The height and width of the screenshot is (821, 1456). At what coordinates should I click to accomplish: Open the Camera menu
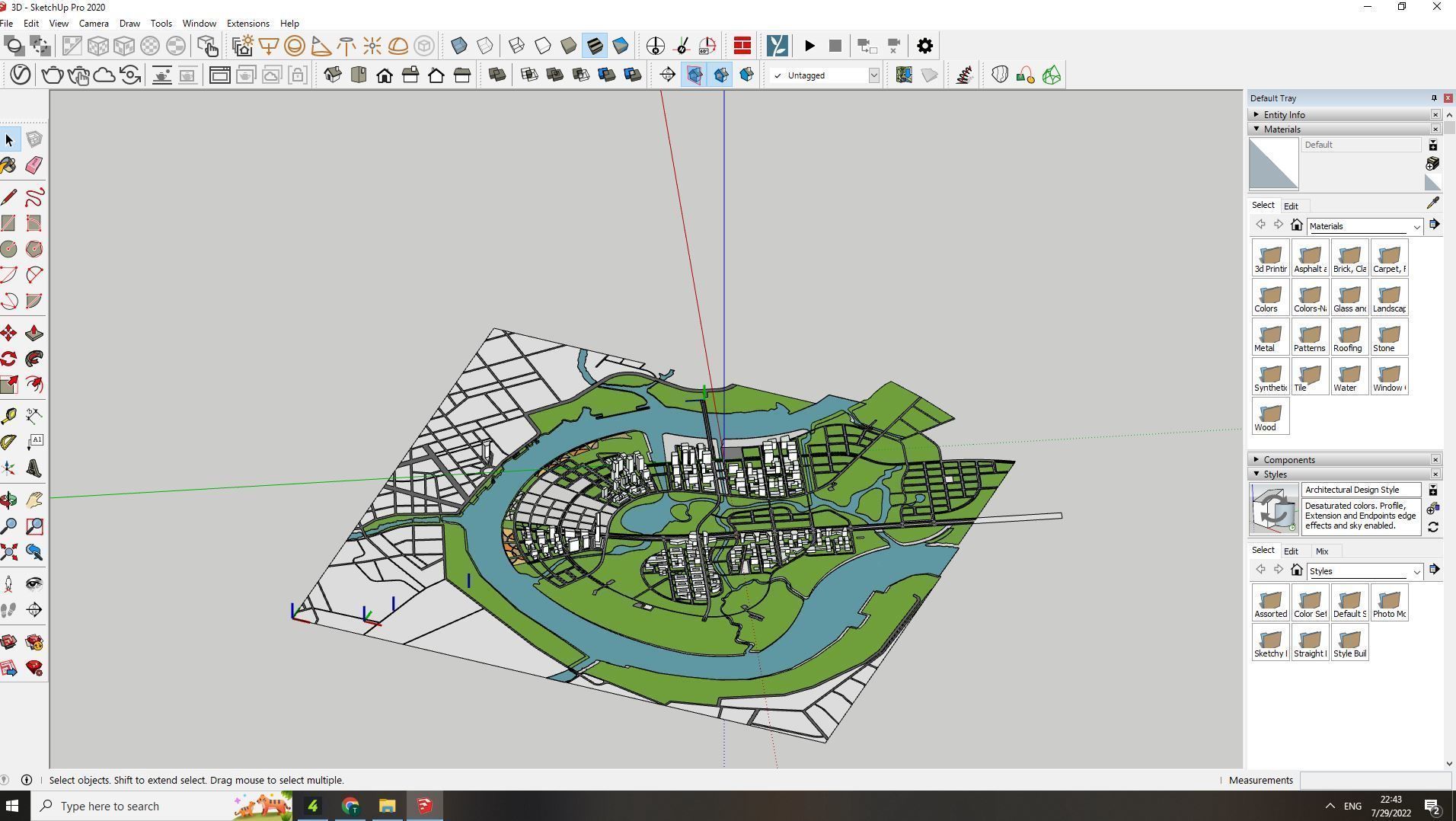[94, 24]
